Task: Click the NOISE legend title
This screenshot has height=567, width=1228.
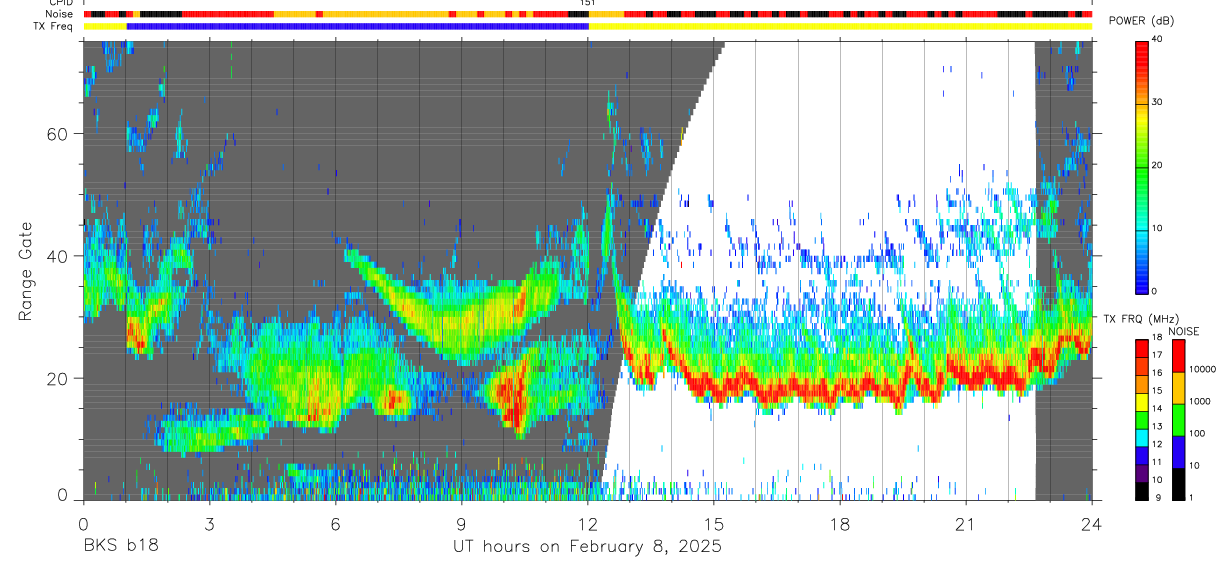Action: [1183, 331]
